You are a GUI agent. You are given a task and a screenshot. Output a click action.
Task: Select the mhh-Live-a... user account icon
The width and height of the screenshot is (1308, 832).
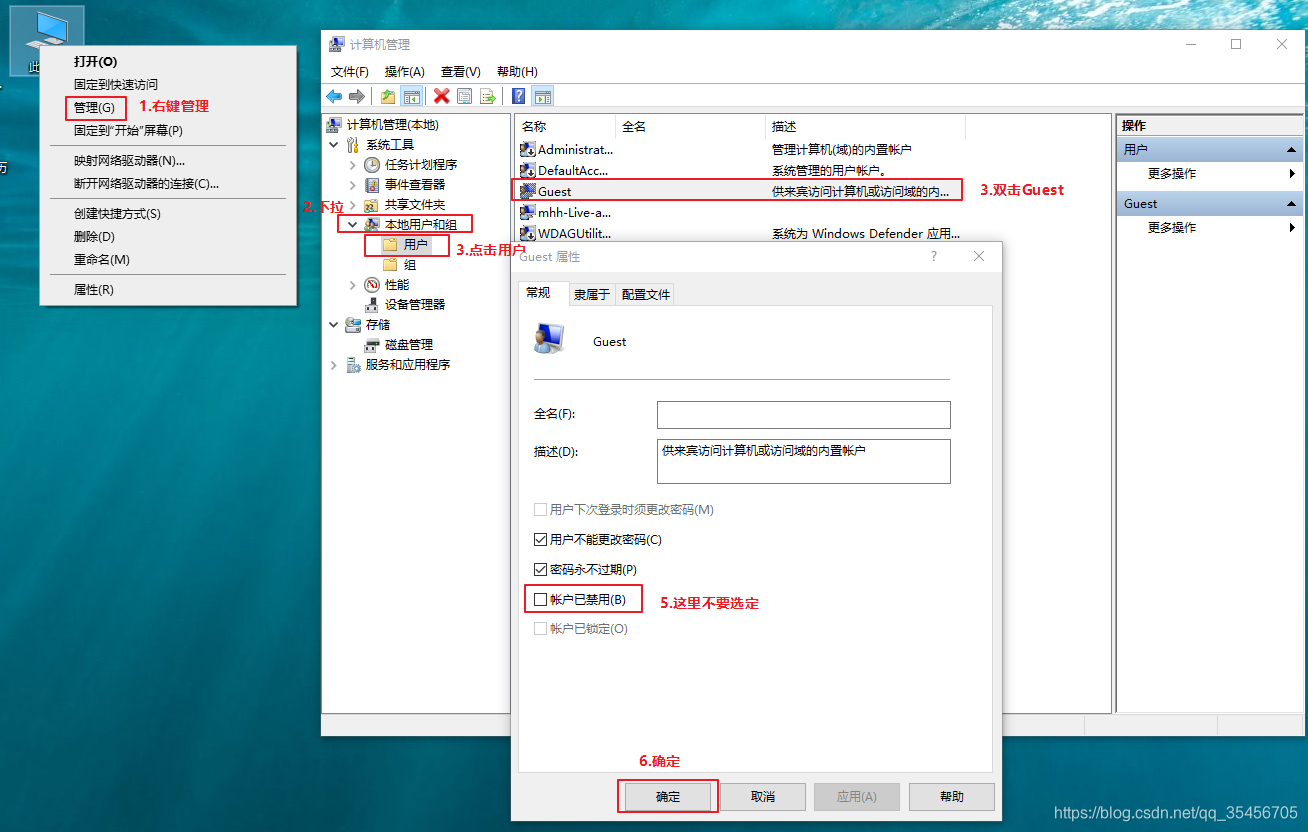click(528, 212)
